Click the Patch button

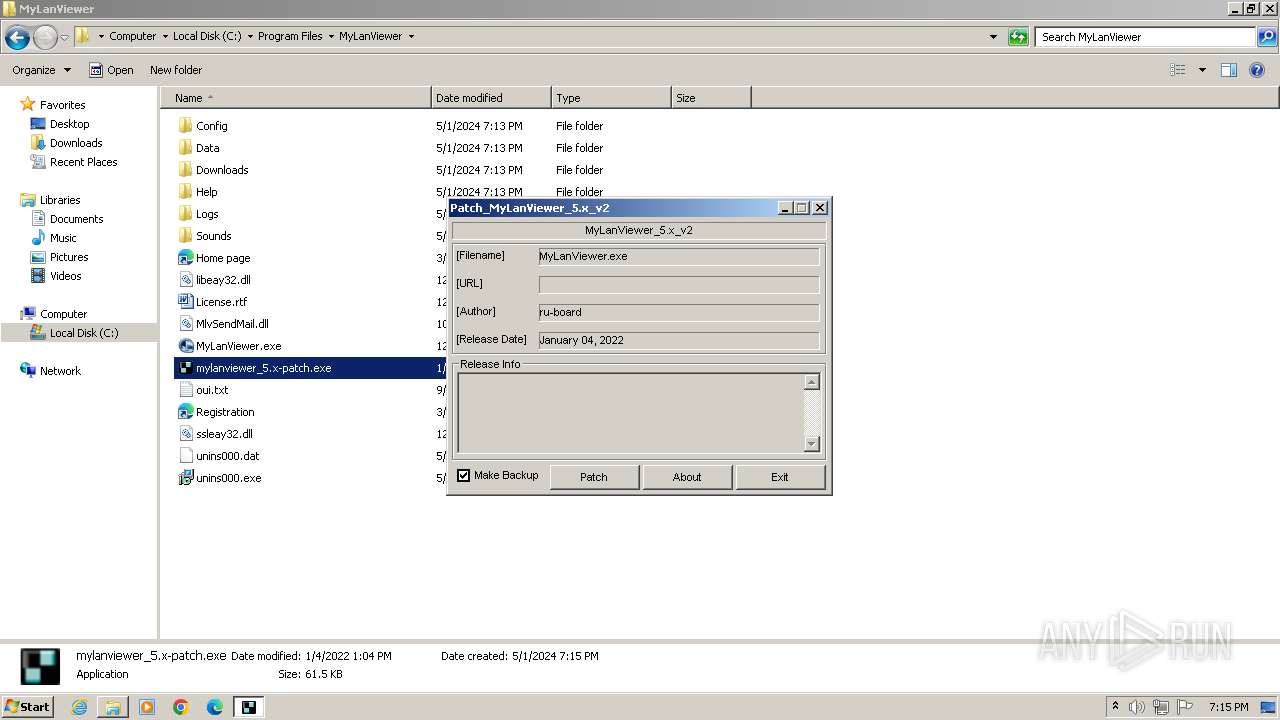click(594, 477)
